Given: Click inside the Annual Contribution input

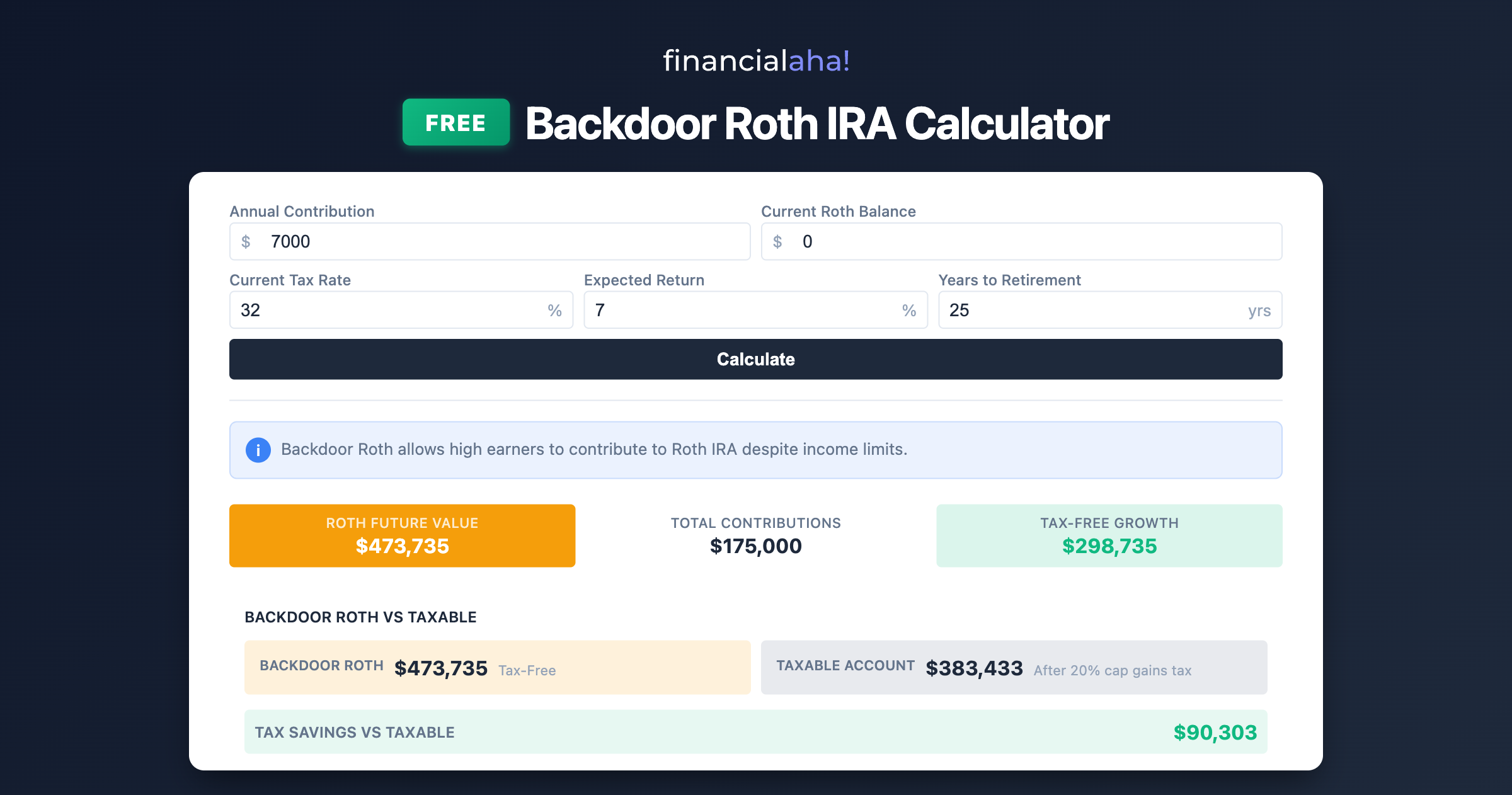Looking at the screenshot, I should [x=441, y=241].
